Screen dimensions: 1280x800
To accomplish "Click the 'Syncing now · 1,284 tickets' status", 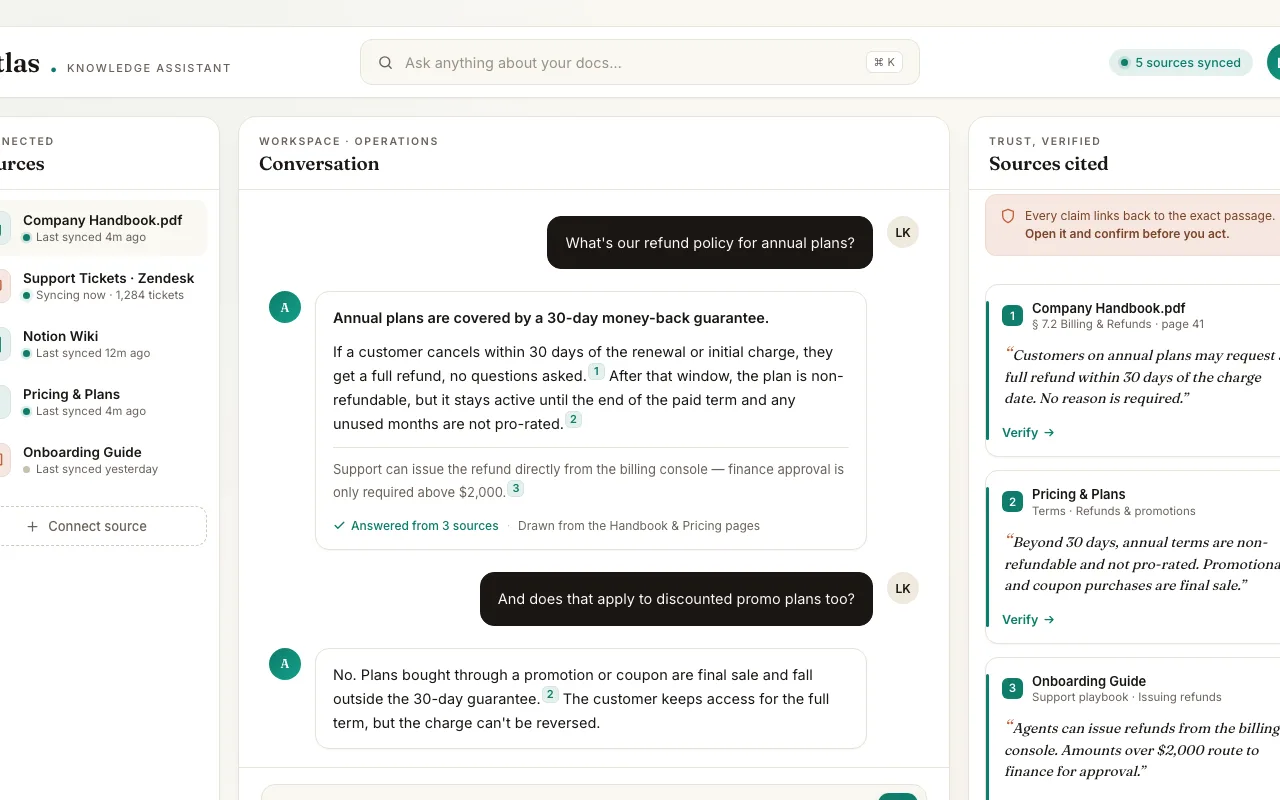I will (x=110, y=295).
